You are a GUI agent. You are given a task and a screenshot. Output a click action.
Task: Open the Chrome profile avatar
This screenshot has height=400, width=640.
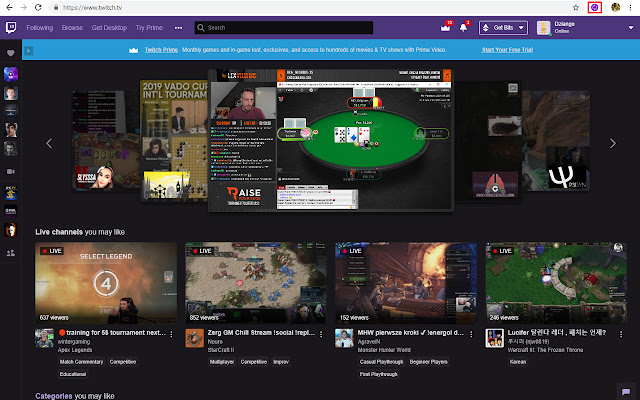(x=616, y=7)
